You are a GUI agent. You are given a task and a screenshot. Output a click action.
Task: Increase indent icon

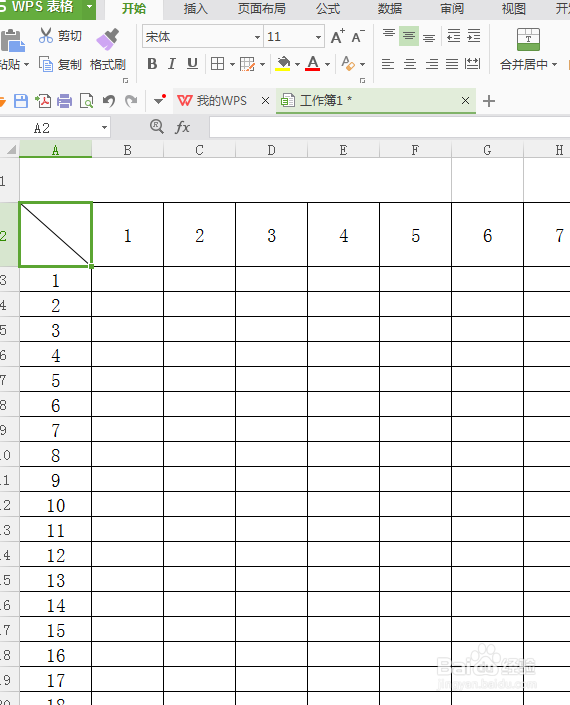[x=474, y=36]
